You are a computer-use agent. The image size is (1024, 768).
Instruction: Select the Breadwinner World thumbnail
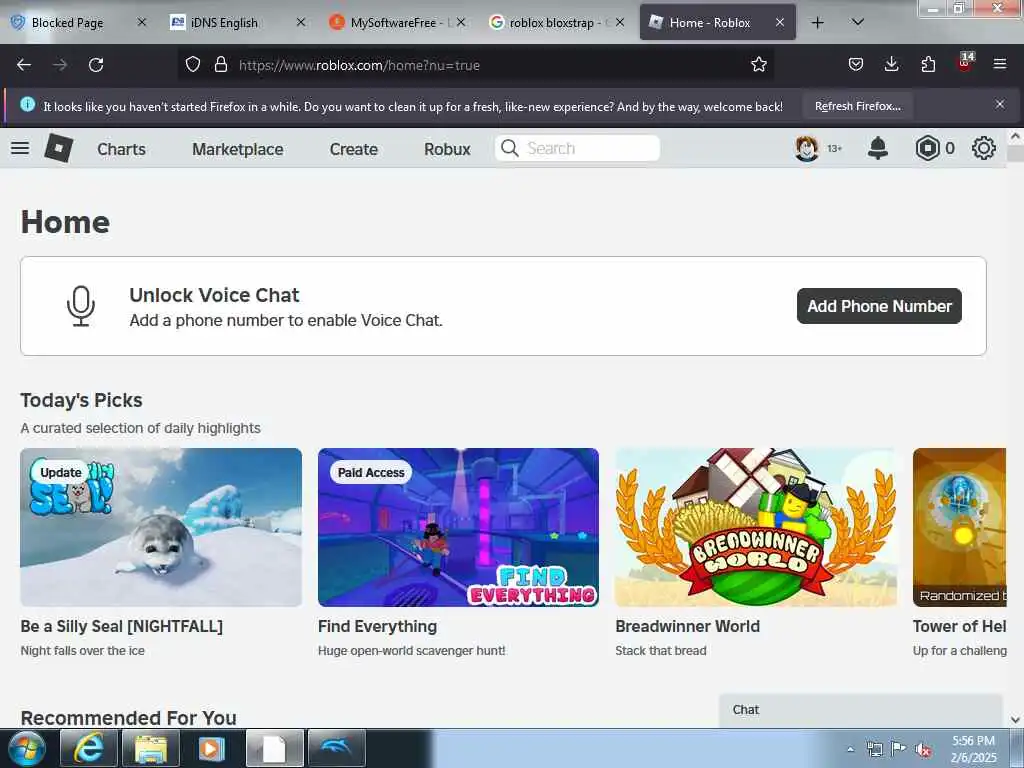(756, 527)
